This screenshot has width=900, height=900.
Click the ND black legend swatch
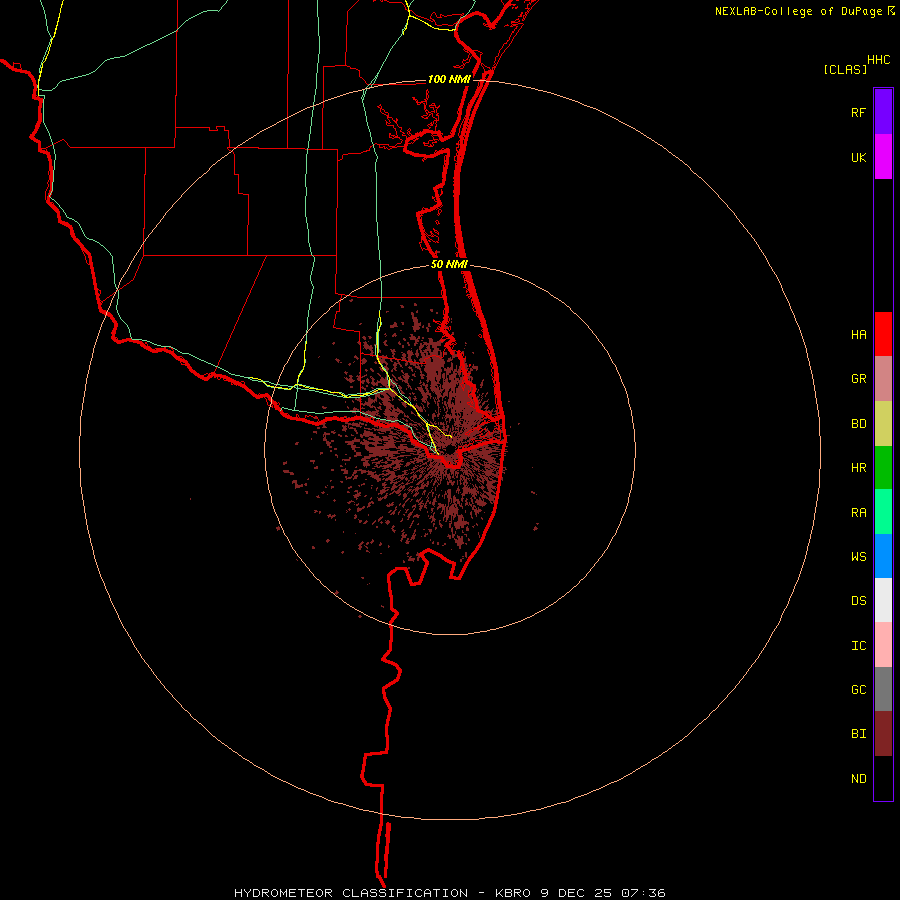(883, 778)
